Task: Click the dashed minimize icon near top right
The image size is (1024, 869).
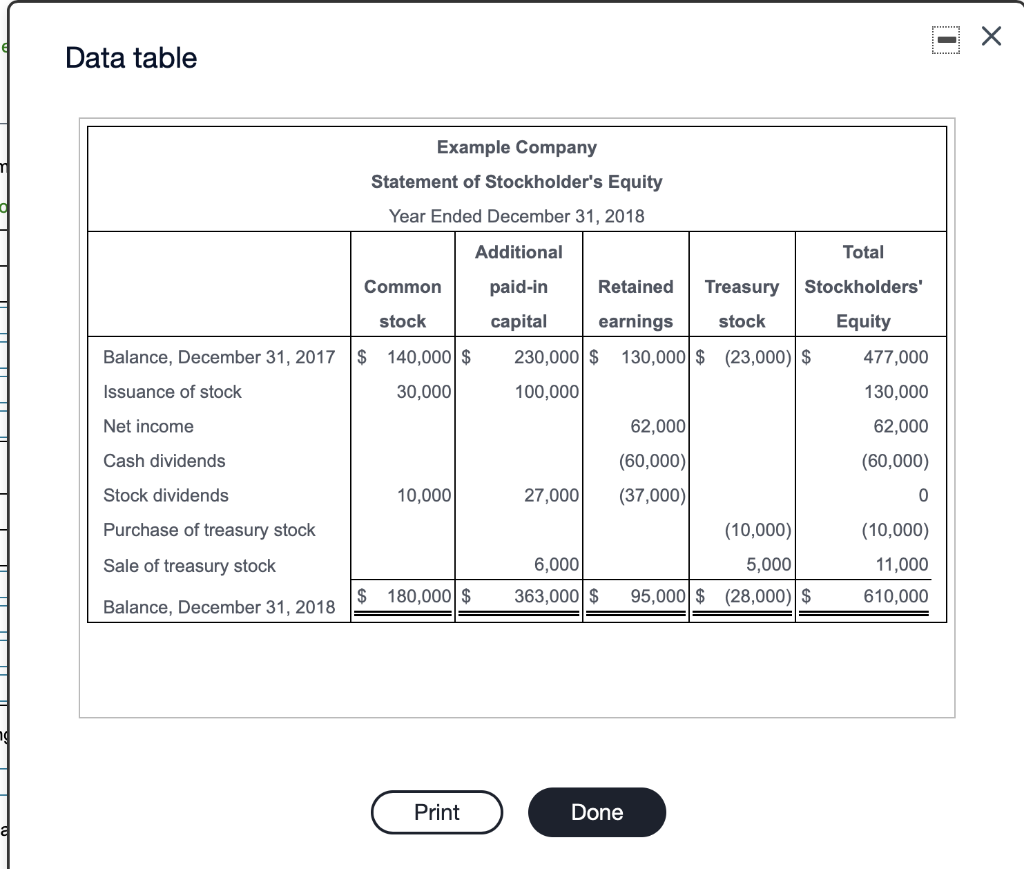Action: coord(944,36)
